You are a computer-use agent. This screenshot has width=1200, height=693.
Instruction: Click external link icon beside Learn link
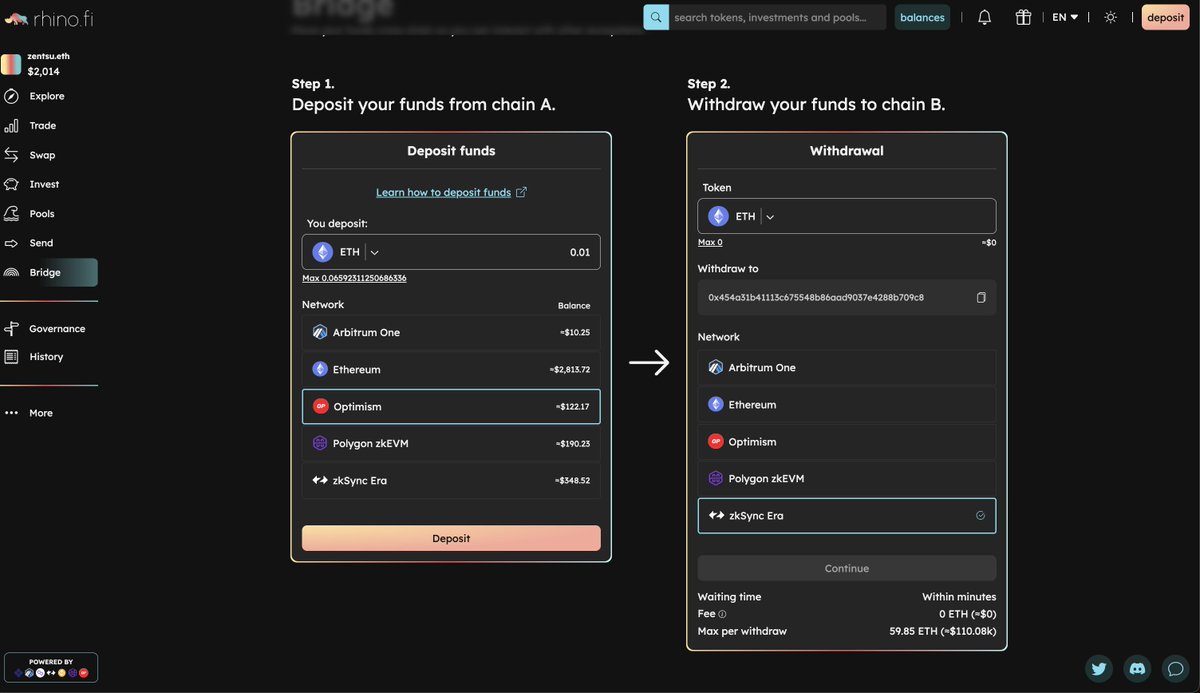[x=521, y=192]
